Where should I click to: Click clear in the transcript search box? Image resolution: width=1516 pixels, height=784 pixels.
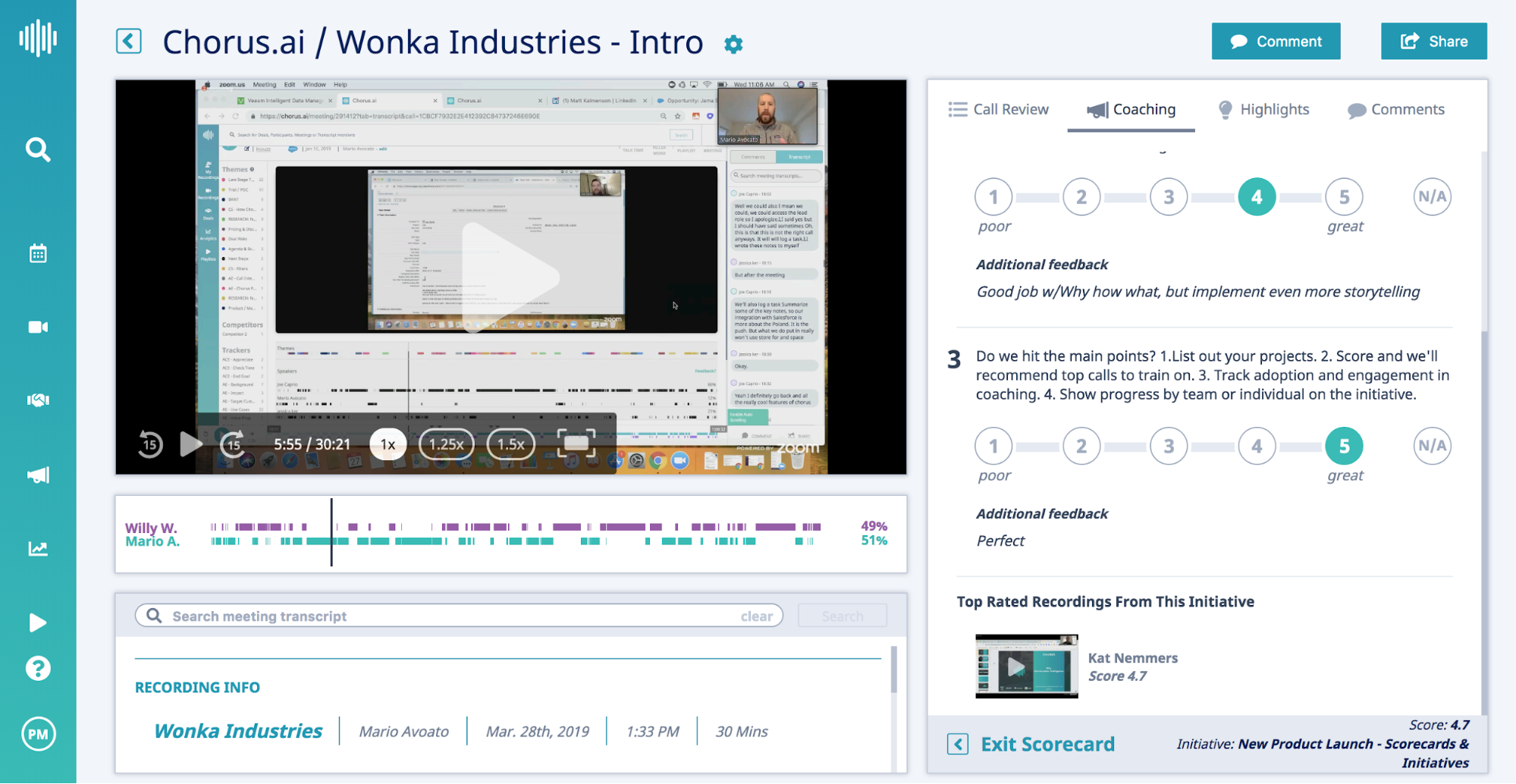pyautogui.click(x=756, y=616)
